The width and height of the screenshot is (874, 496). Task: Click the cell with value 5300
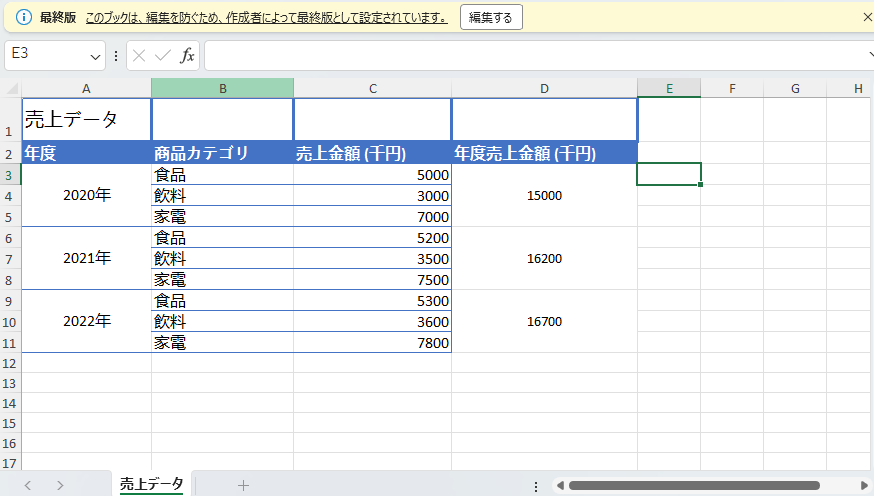click(372, 300)
